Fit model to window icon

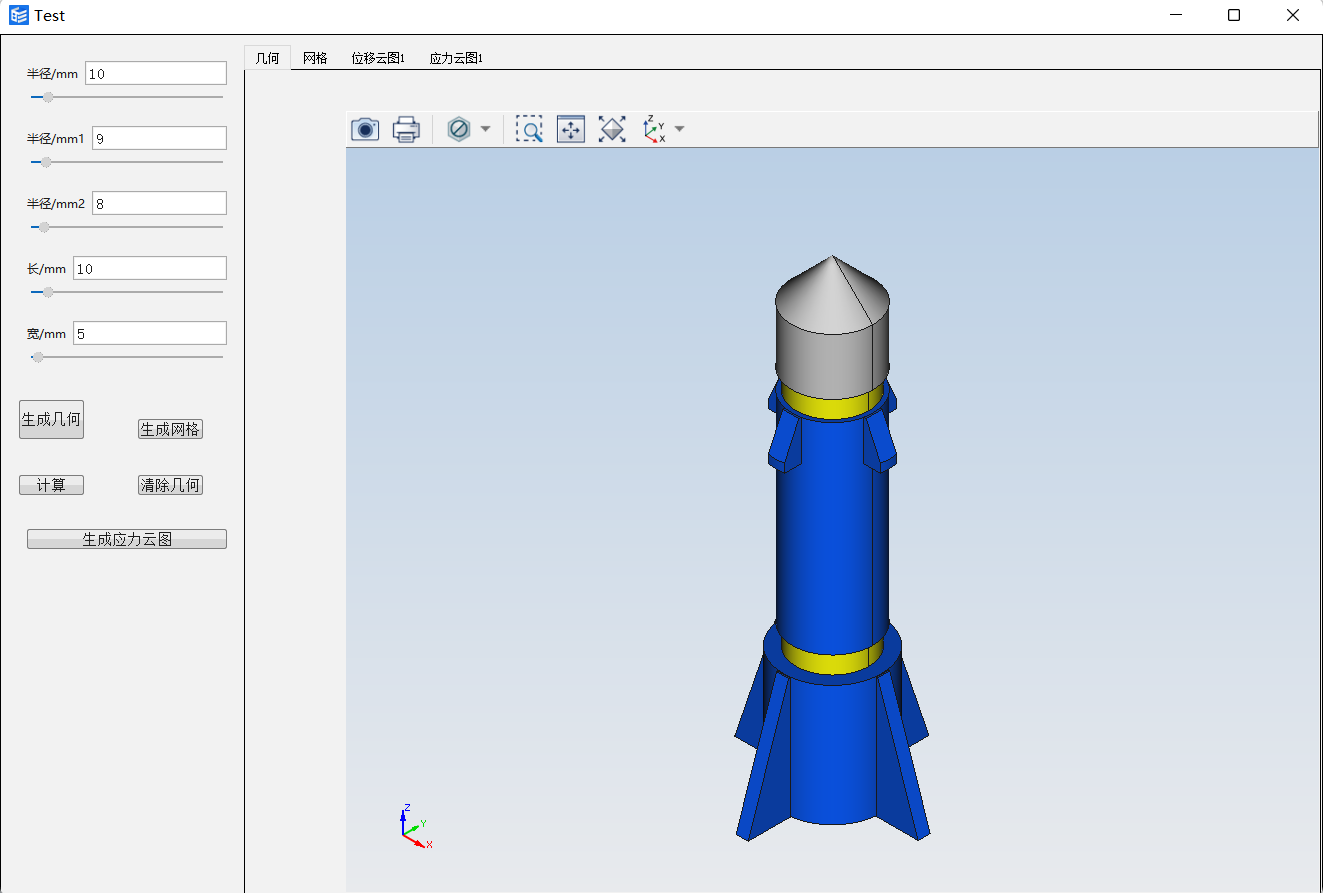click(x=612, y=129)
